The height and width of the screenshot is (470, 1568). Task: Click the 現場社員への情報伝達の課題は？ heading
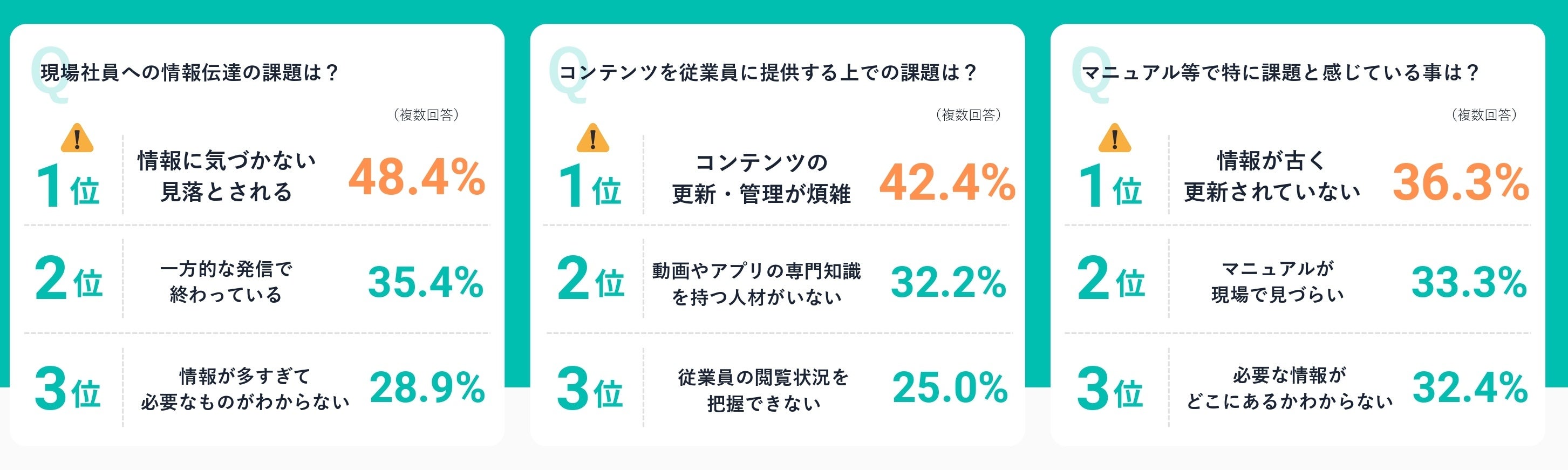pos(189,73)
